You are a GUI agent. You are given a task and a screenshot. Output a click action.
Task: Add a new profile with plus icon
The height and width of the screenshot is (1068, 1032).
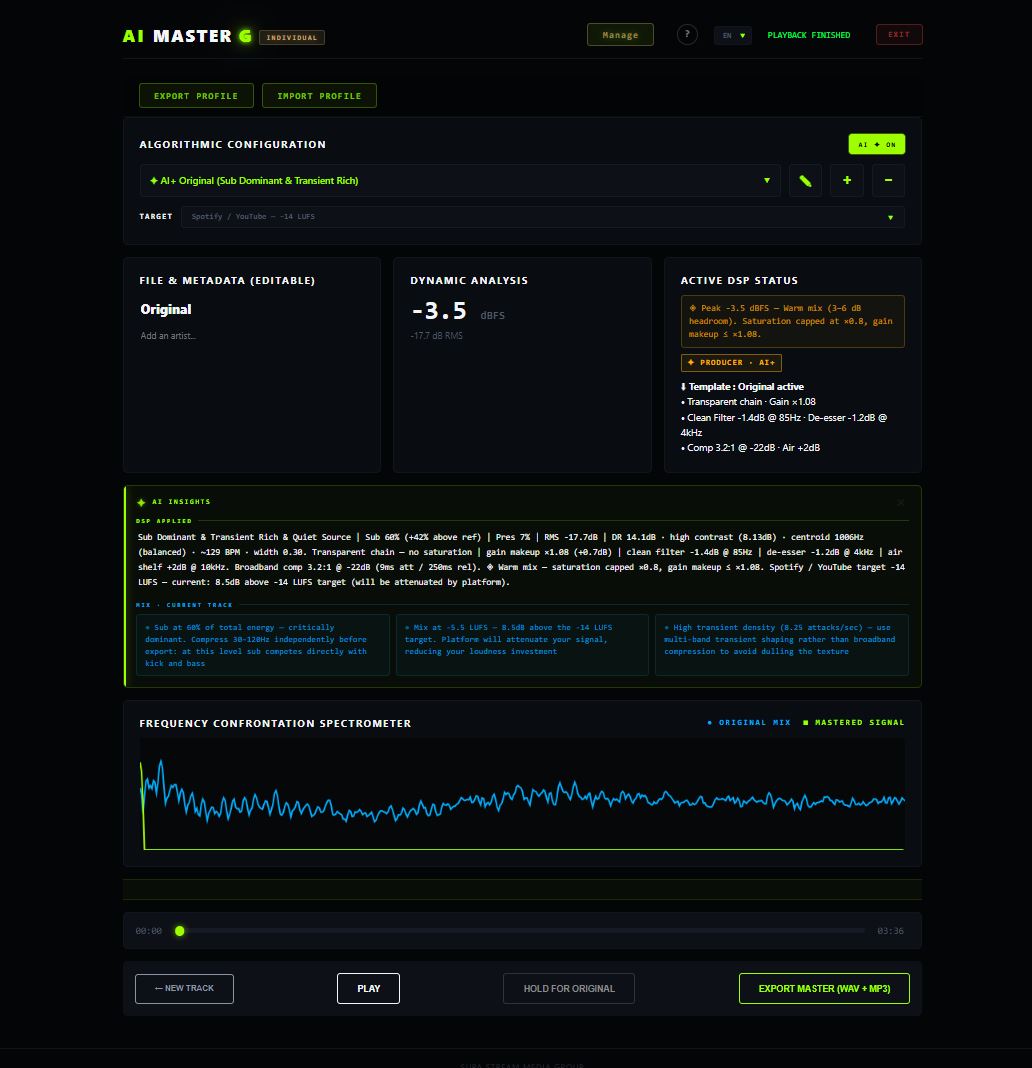(847, 180)
